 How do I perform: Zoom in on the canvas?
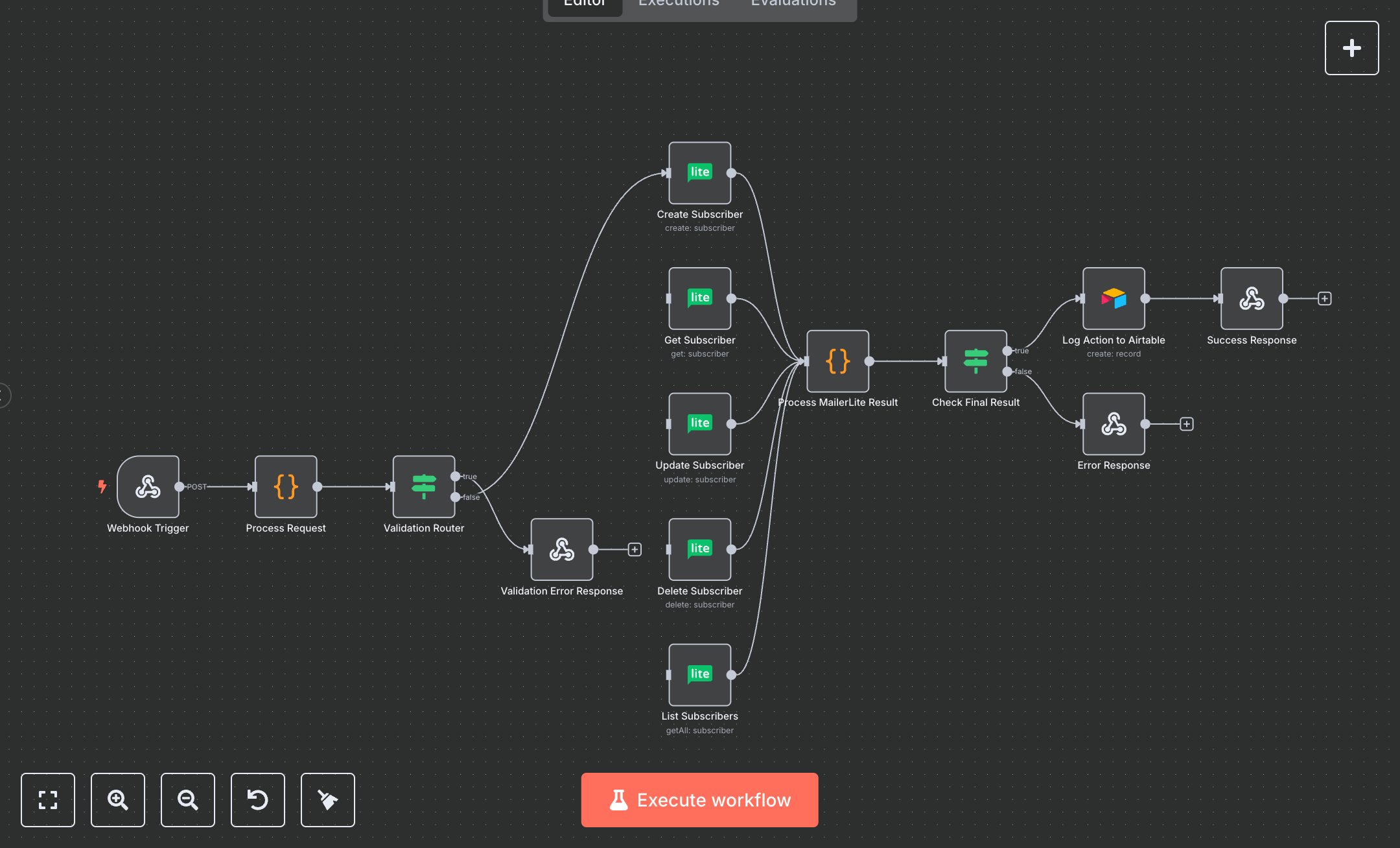117,799
